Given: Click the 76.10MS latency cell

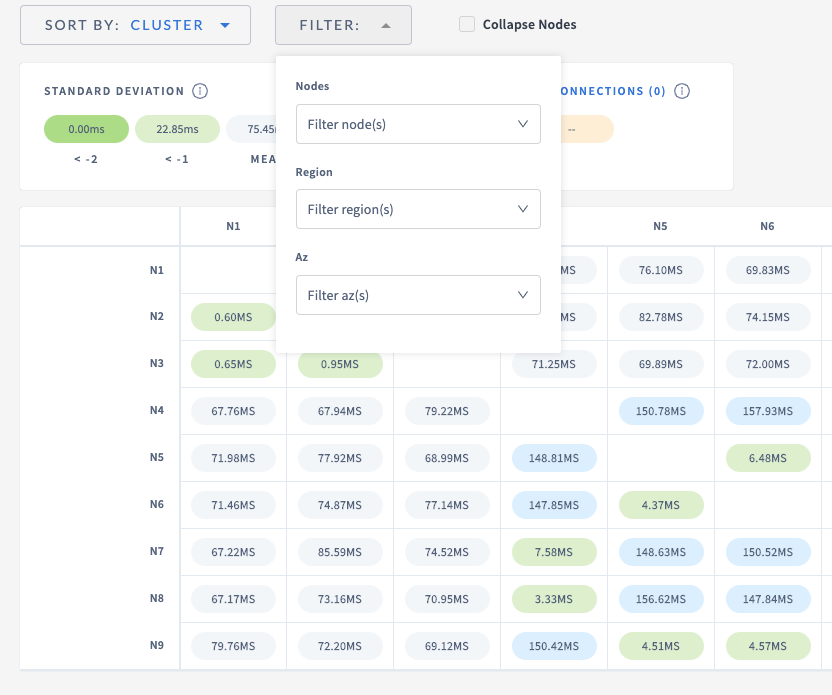Looking at the screenshot, I should [x=661, y=270].
